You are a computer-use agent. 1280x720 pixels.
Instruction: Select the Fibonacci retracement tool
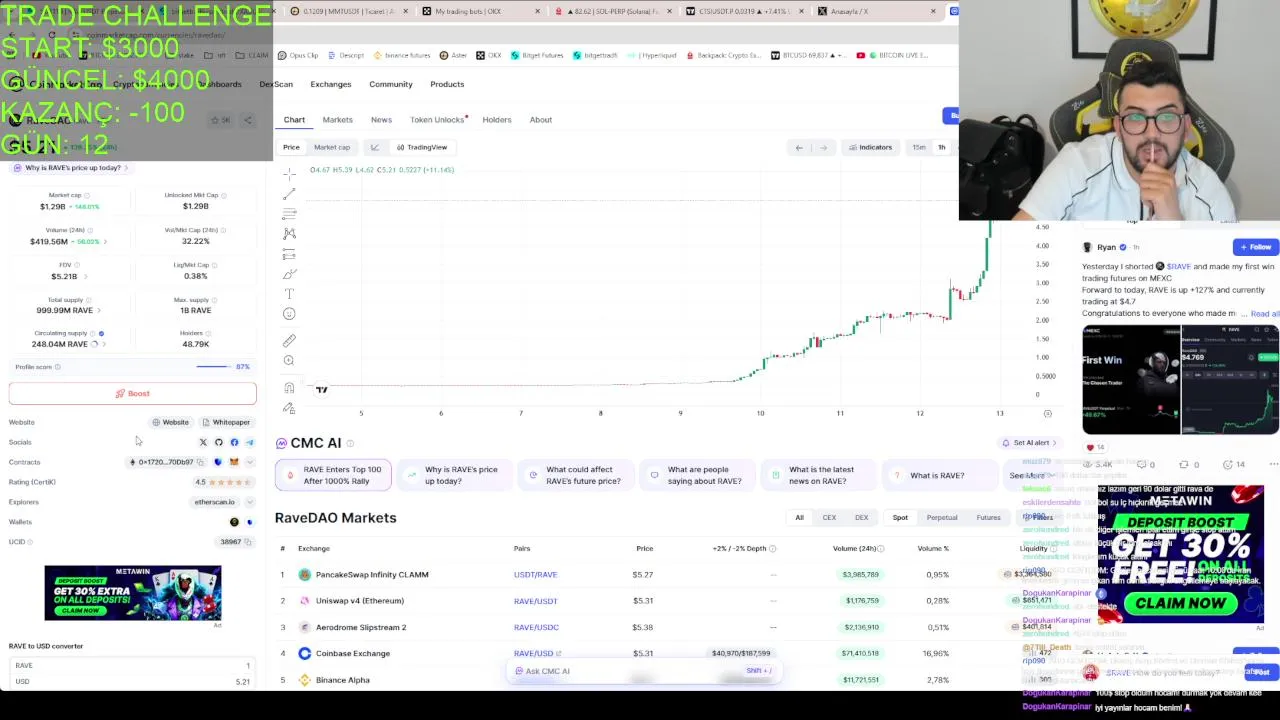[x=289, y=214]
